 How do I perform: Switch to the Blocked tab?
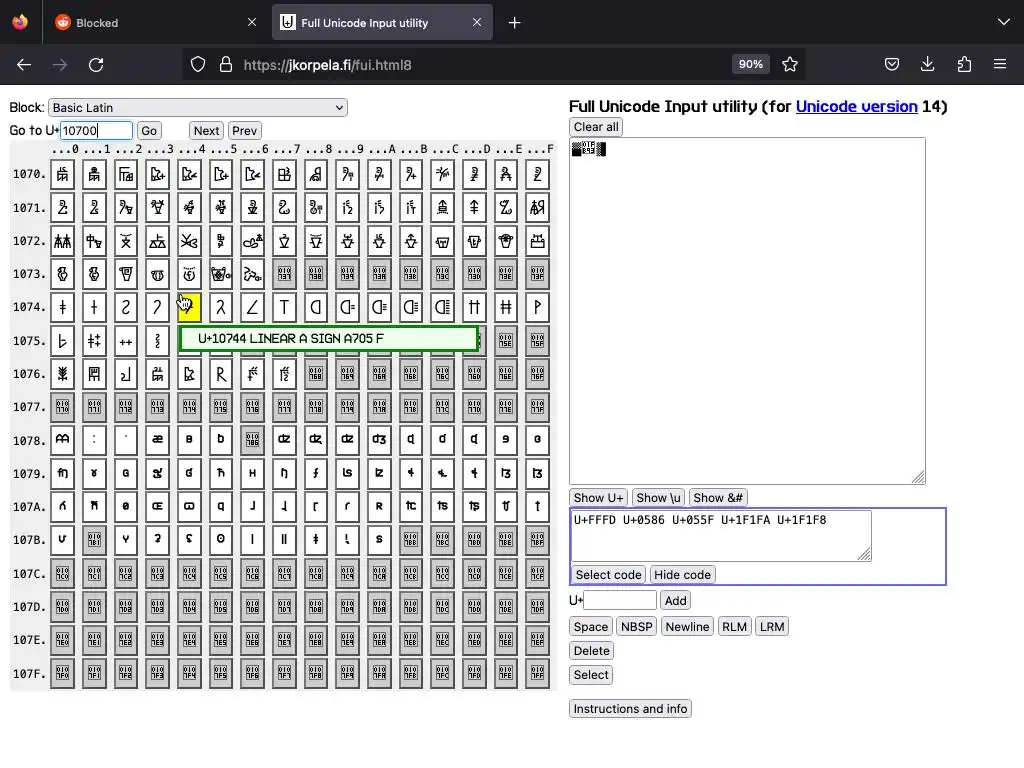pos(153,23)
